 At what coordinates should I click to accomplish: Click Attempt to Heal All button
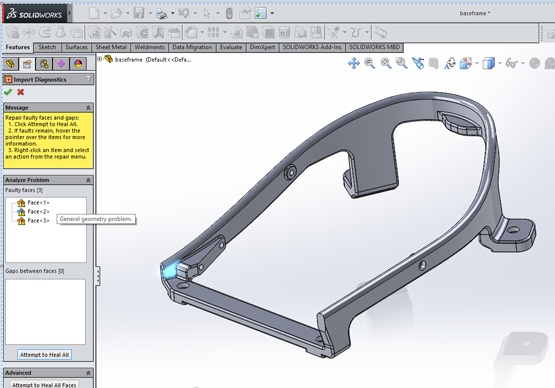coord(45,355)
